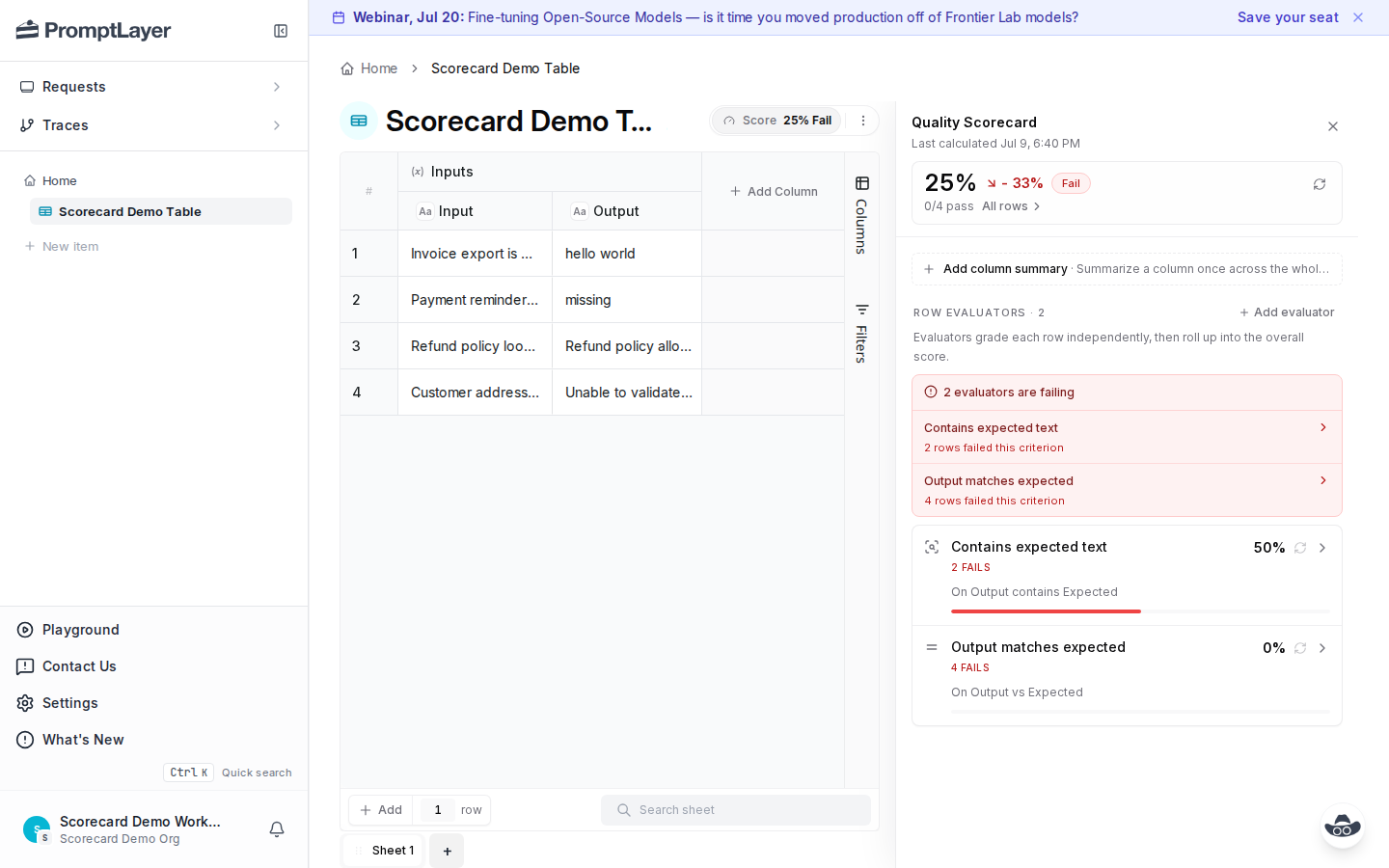Select the 'Customer address...' cell

click(476, 393)
